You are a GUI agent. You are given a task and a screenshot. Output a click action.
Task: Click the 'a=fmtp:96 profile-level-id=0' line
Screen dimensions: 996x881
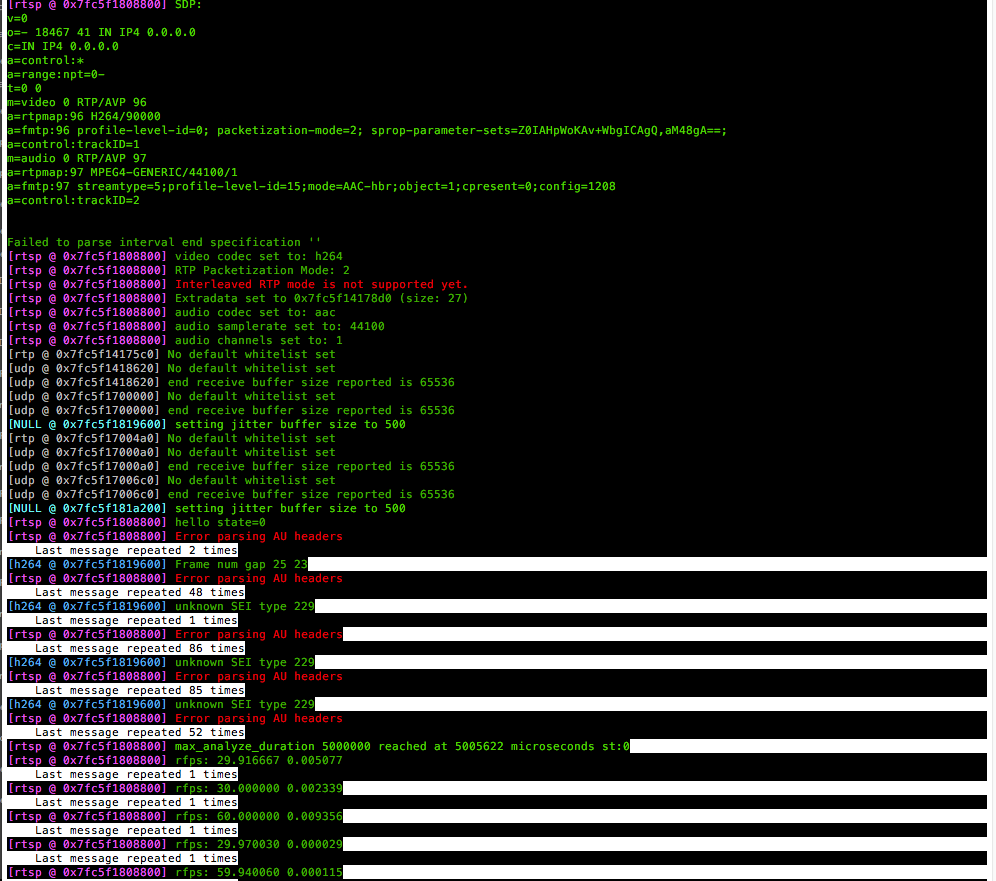367,130
